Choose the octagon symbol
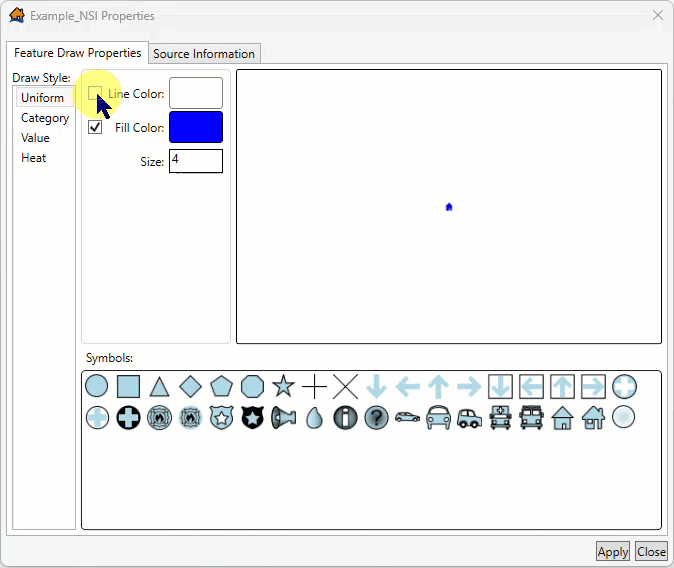 point(252,386)
